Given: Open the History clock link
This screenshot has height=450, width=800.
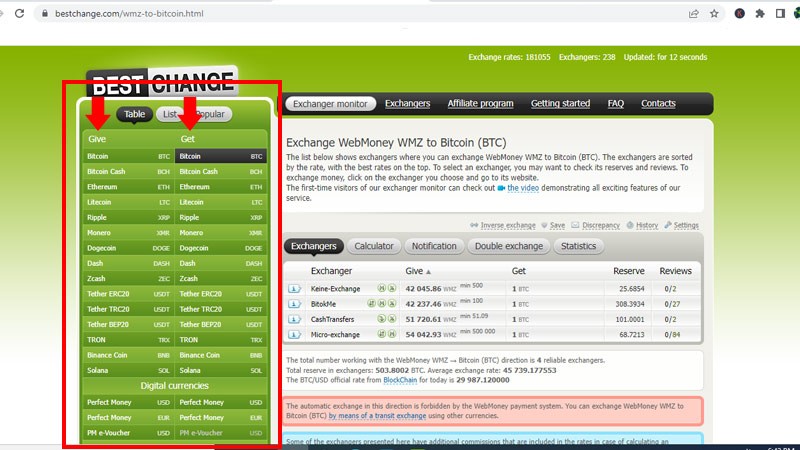Looking at the screenshot, I should point(642,226).
